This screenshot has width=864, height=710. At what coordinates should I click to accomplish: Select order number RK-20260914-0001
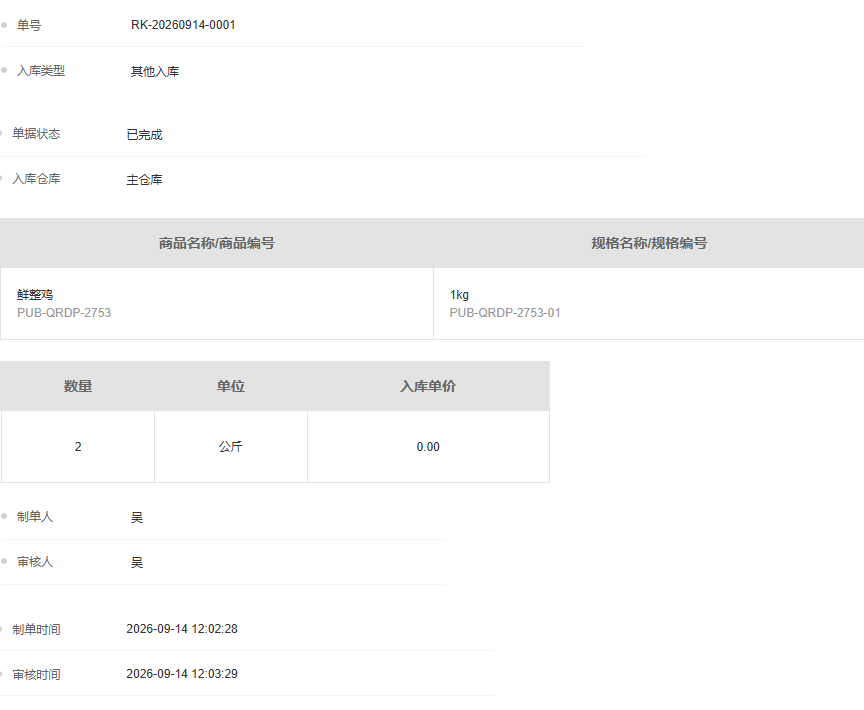tap(183, 25)
